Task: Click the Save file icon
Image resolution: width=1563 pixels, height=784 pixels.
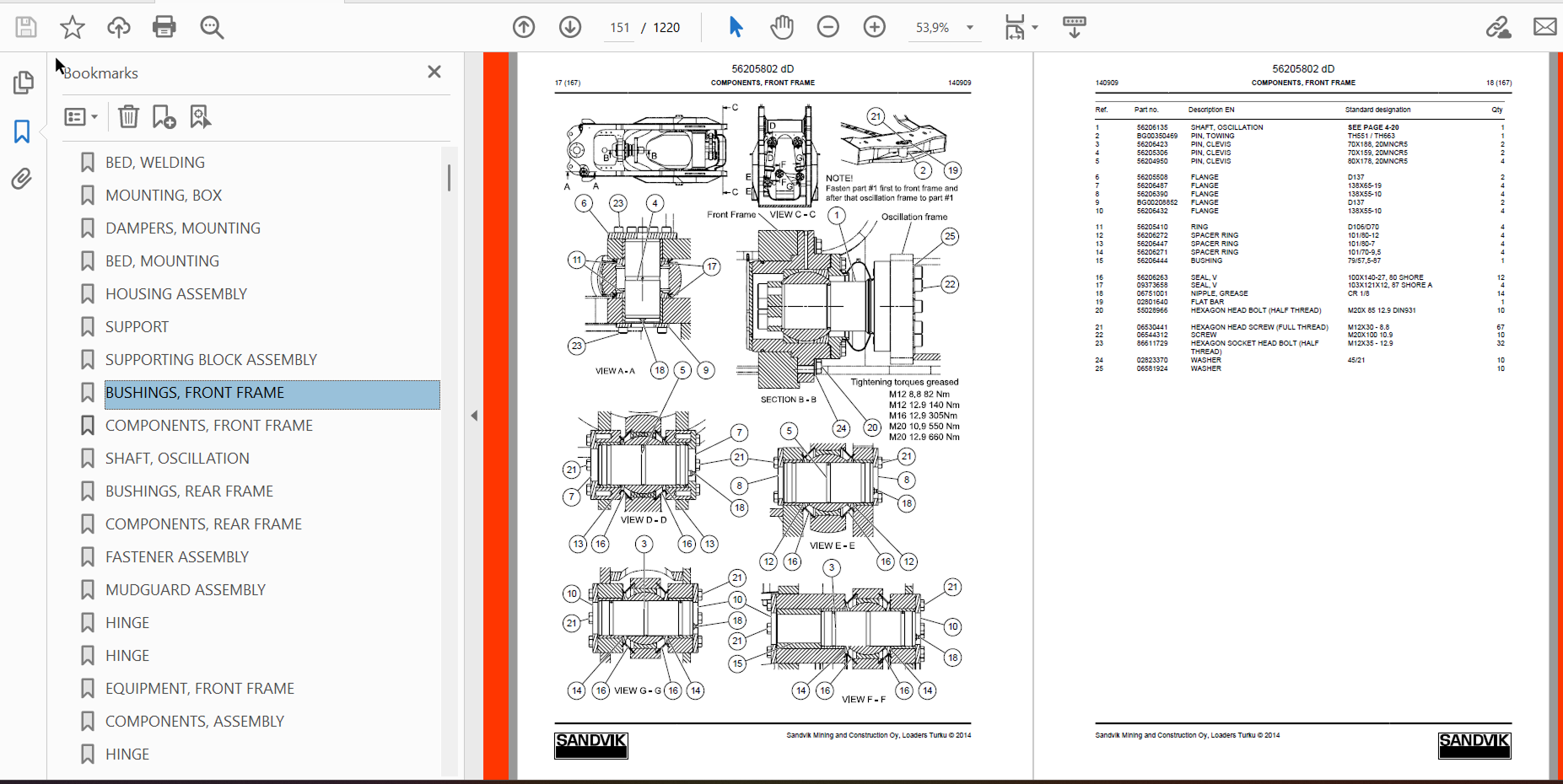Action: click(x=26, y=27)
